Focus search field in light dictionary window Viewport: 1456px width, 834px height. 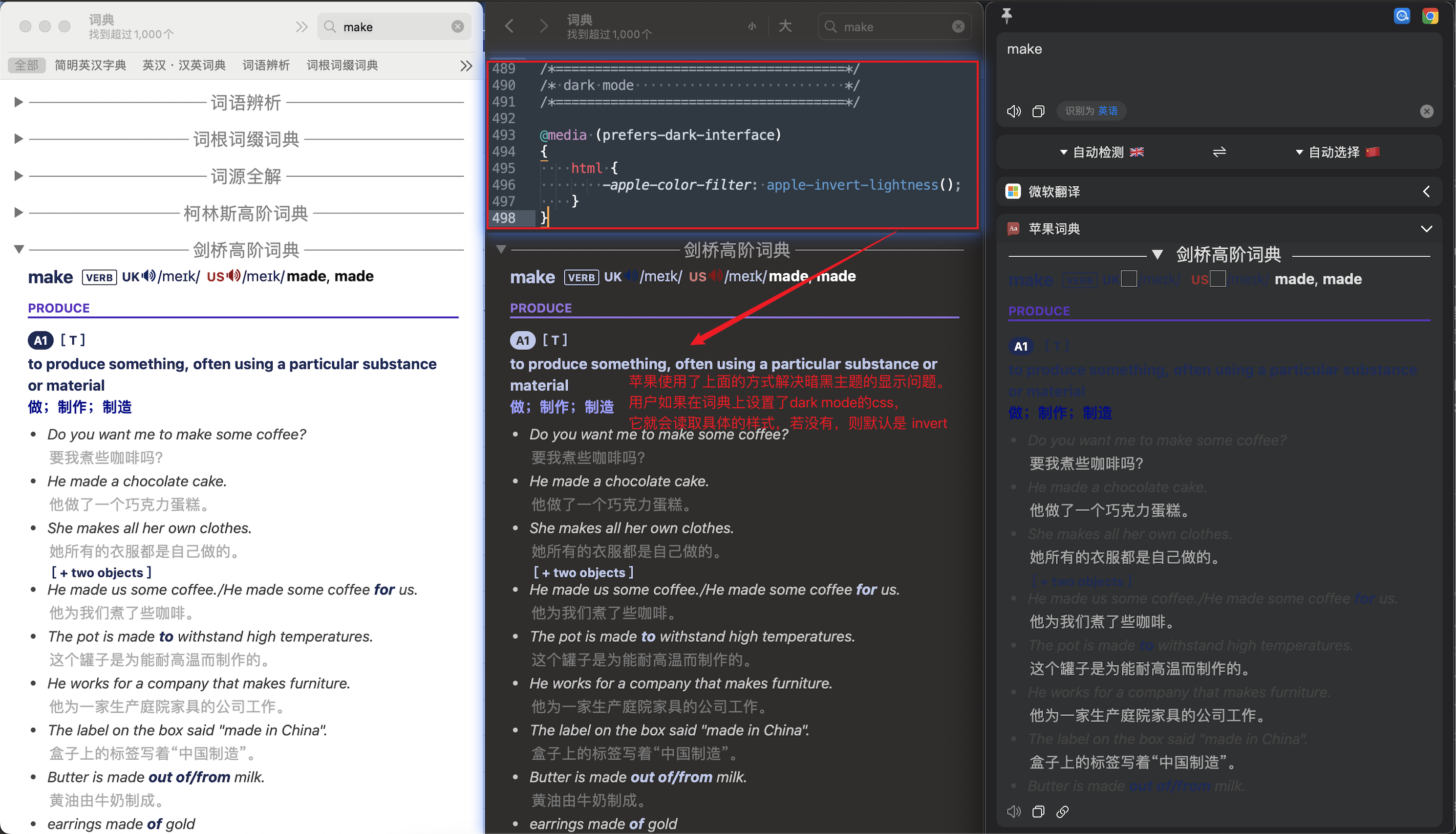(x=395, y=26)
